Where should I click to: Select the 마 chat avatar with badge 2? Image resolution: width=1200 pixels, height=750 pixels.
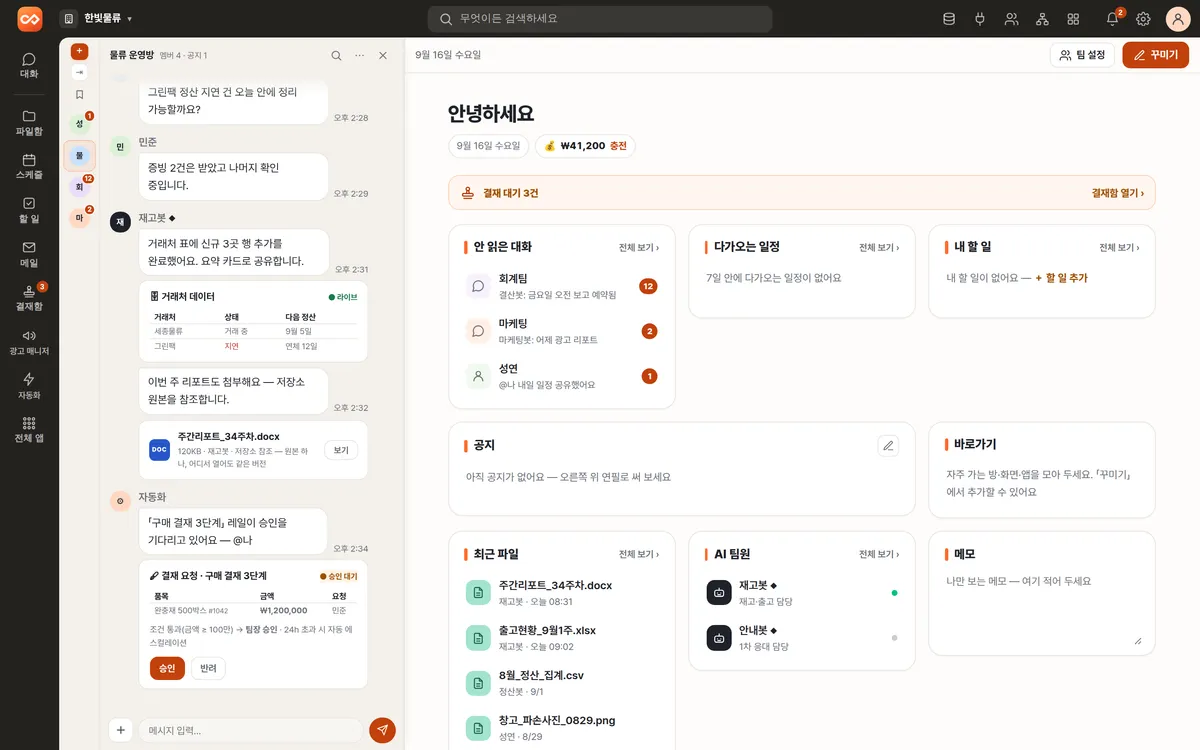pos(79,217)
